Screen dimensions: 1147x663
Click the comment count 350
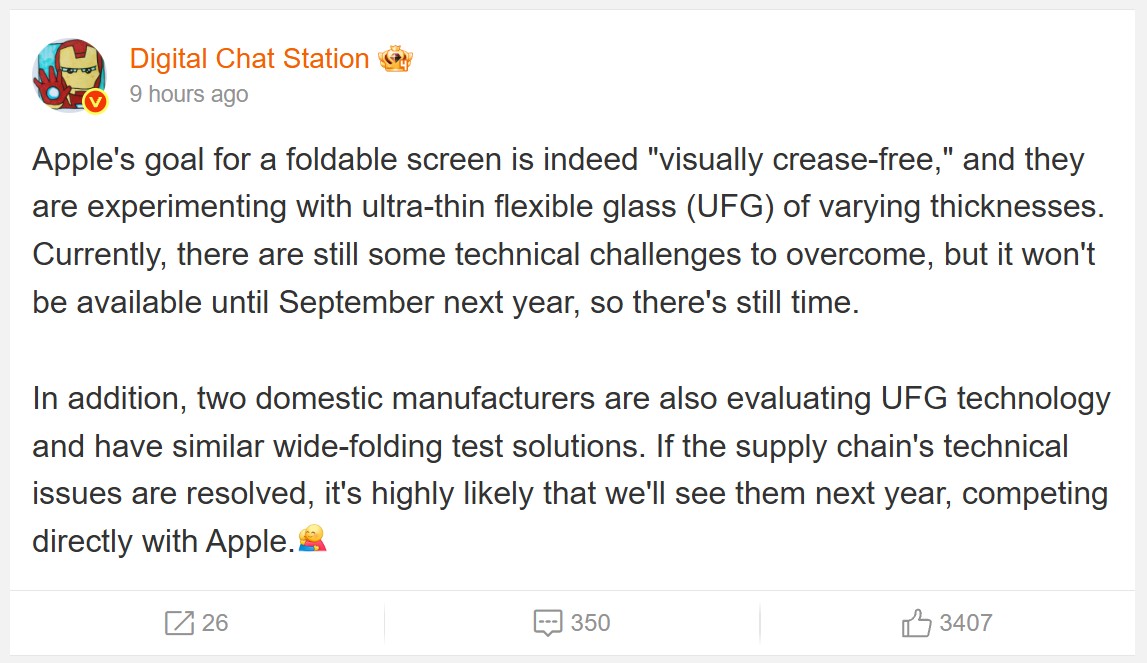point(590,623)
